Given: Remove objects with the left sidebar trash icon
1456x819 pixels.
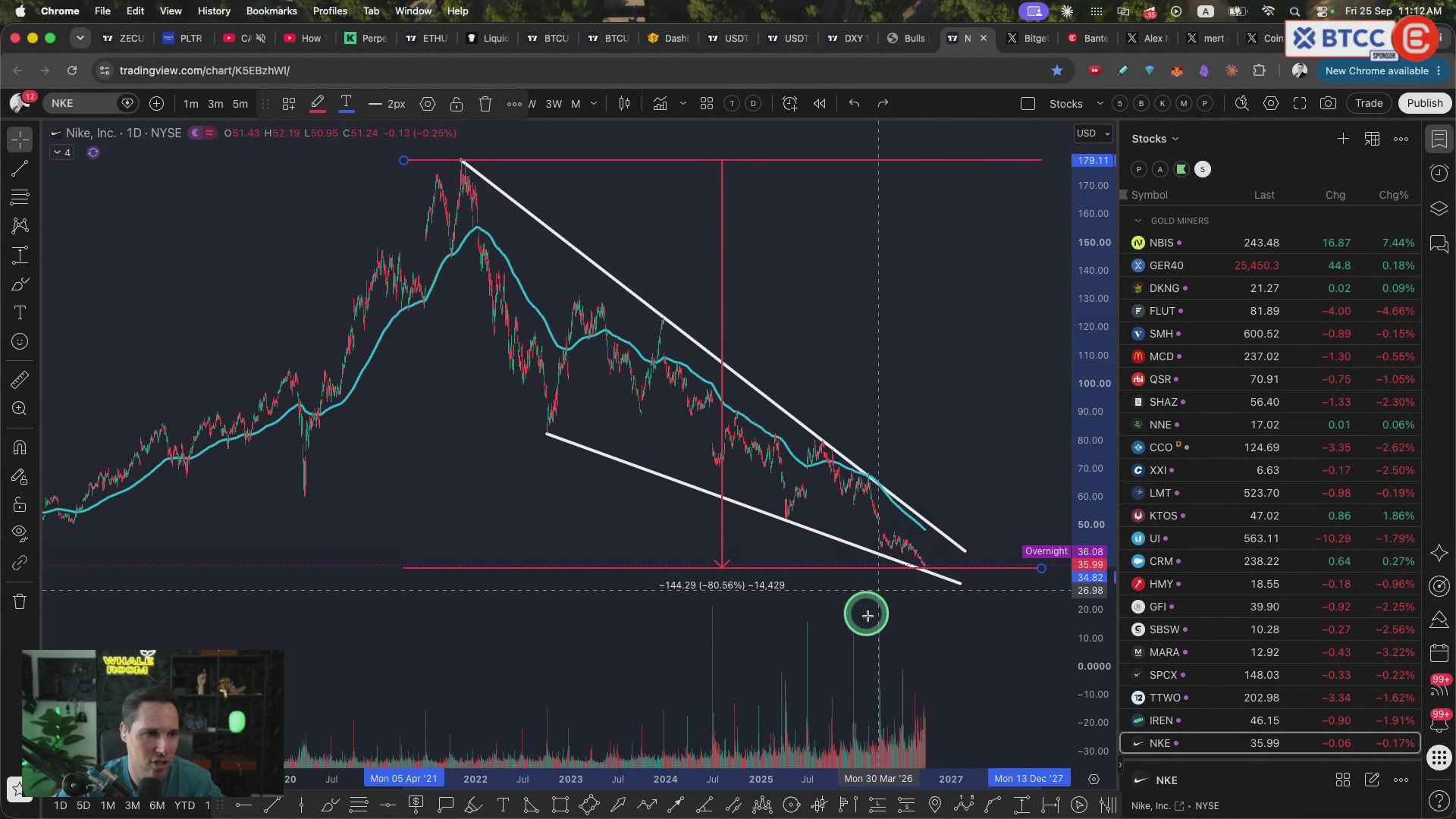Looking at the screenshot, I should (x=20, y=602).
